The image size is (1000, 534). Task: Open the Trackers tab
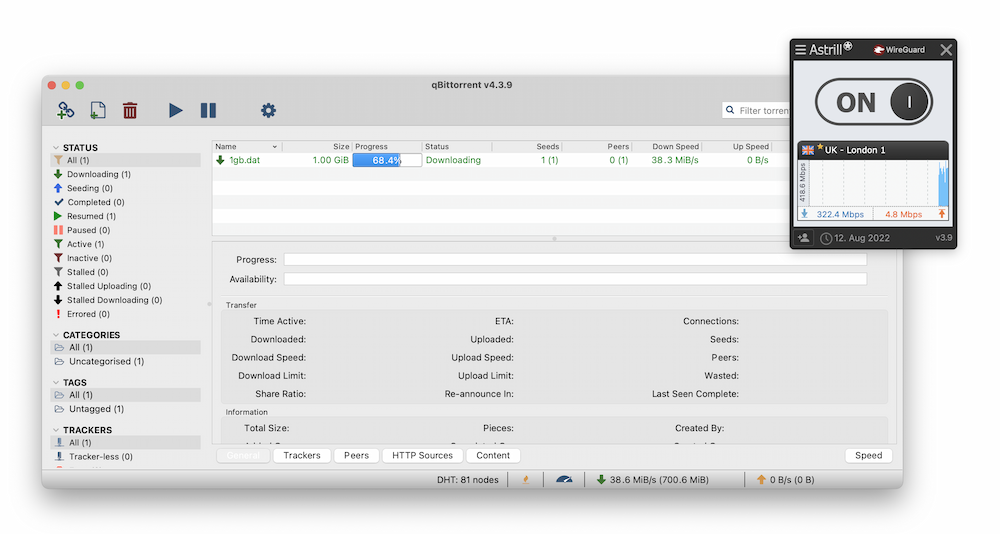tap(302, 456)
